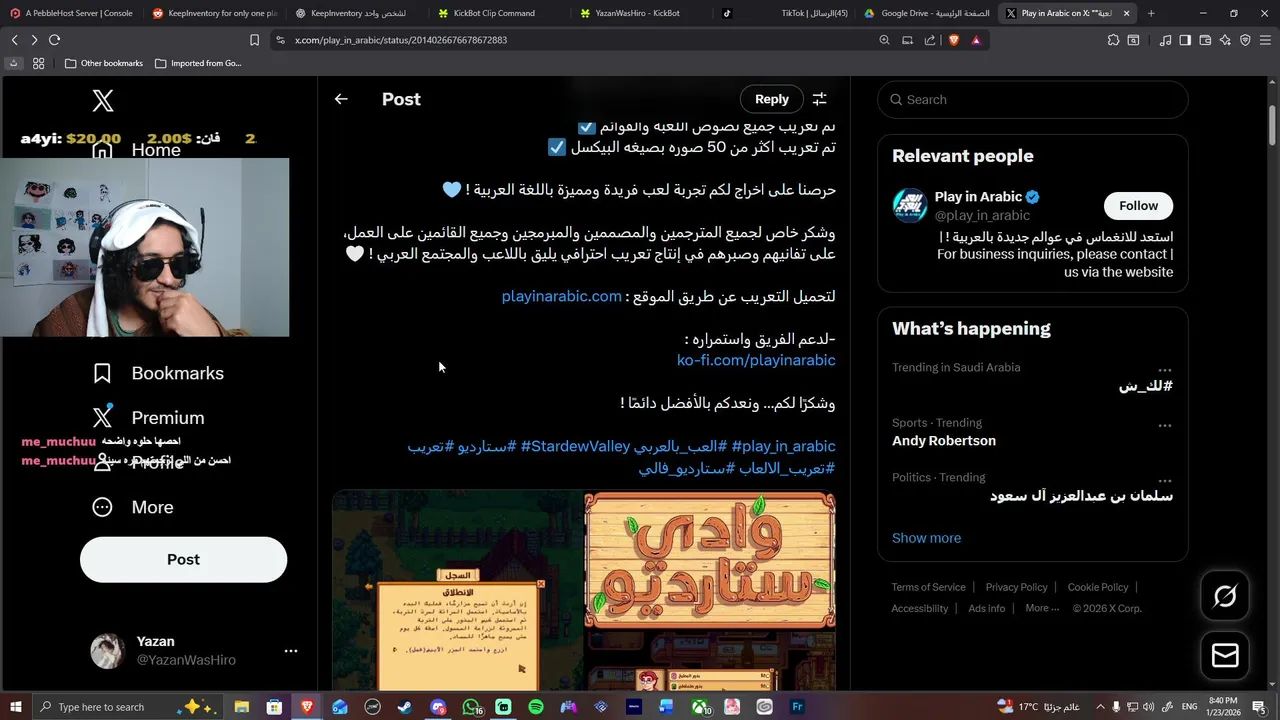
Task: Open the More menu in X sidebar
Action: click(133, 507)
